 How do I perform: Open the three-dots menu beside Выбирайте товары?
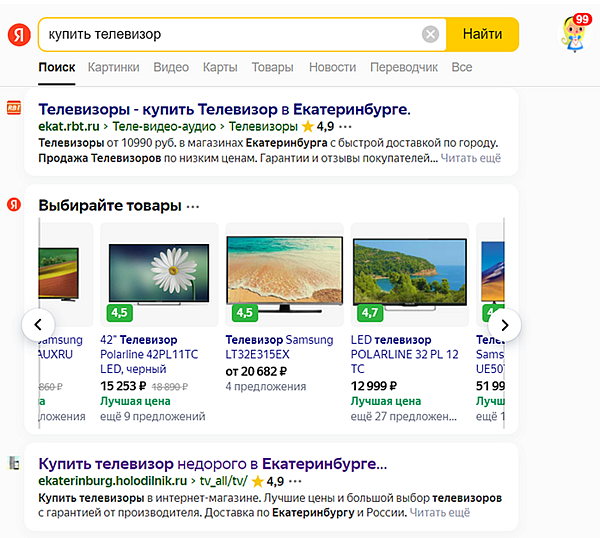[193, 207]
